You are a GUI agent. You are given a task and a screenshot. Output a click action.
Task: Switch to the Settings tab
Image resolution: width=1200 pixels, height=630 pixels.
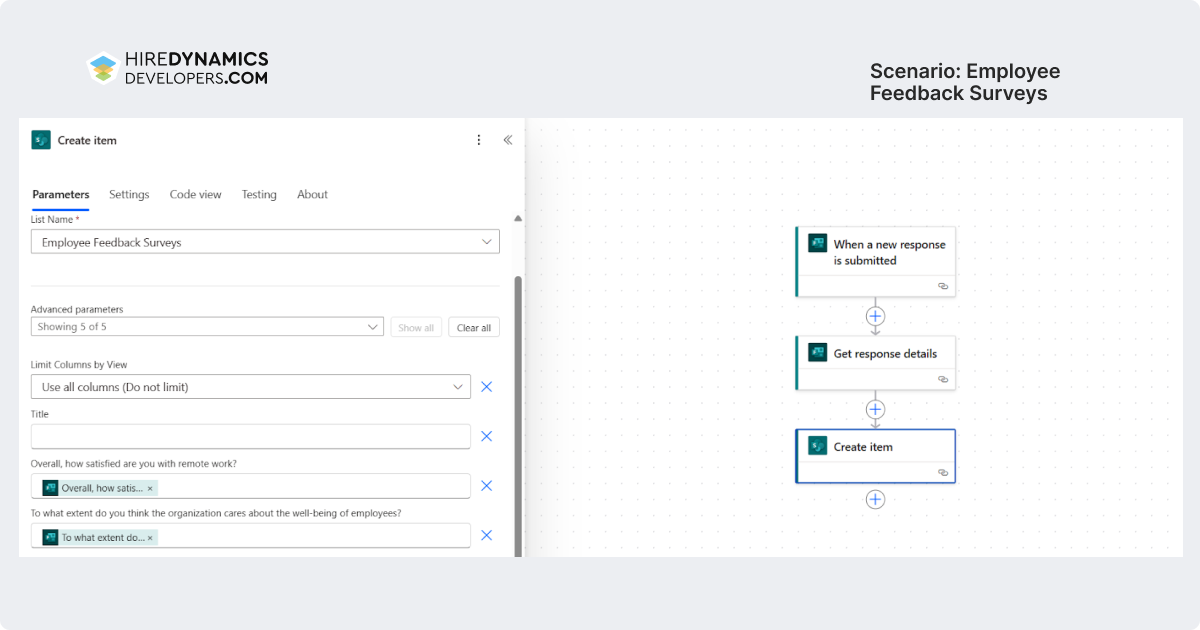point(129,194)
